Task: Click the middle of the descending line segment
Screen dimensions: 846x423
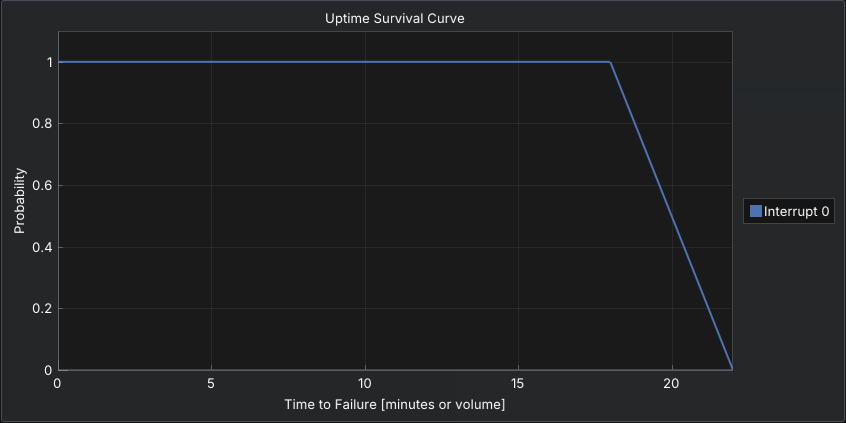Action: (x=671, y=216)
